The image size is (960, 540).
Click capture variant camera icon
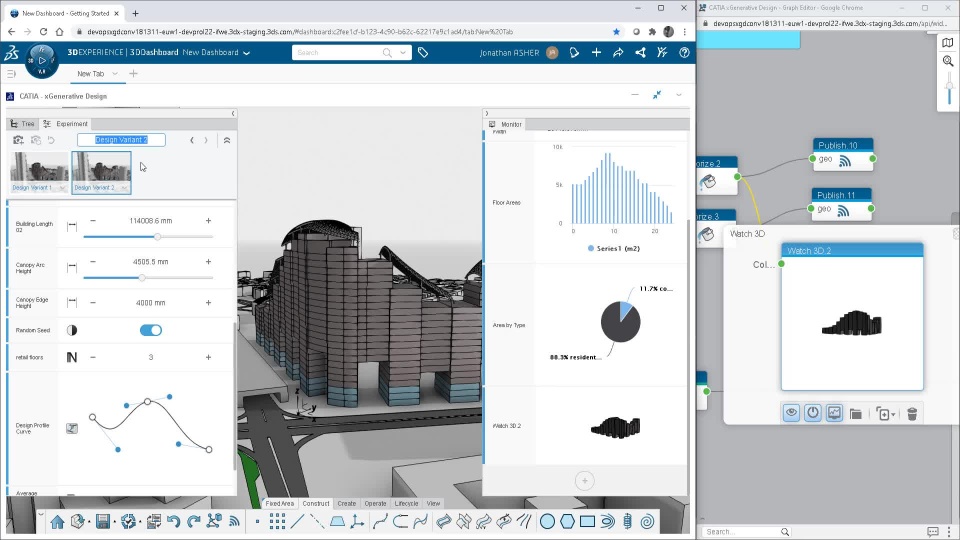tap(18, 140)
